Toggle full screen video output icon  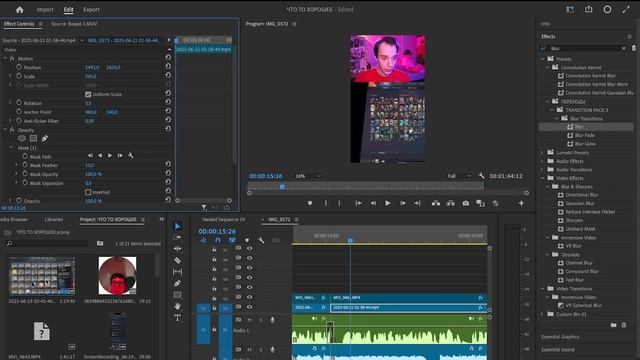(x=626, y=9)
